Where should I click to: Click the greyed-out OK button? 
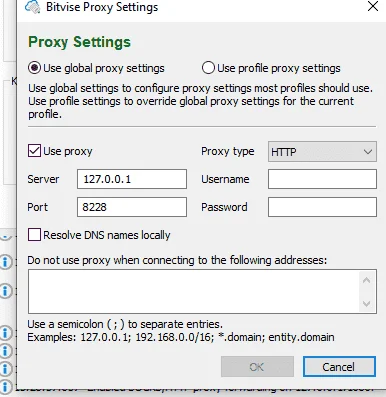(257, 367)
